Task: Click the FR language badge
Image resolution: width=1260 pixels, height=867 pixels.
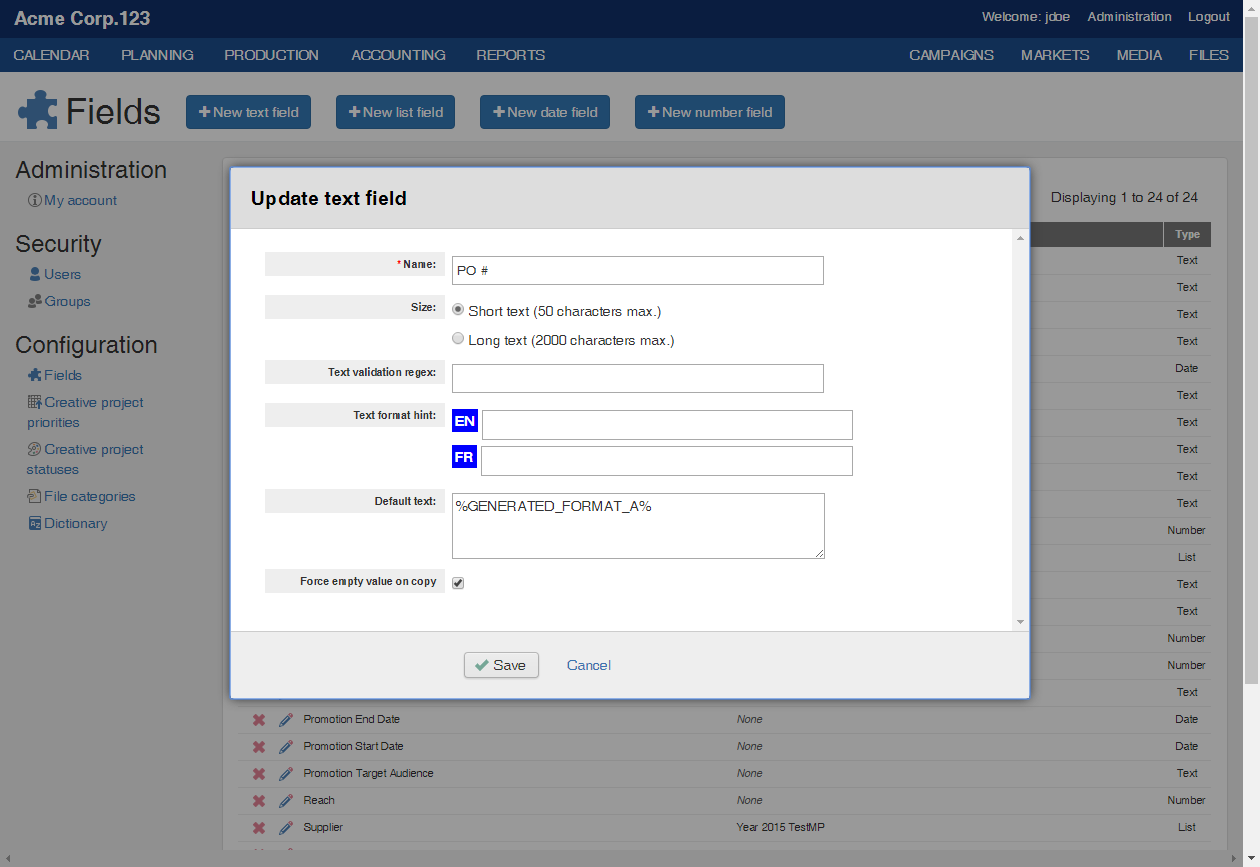Action: click(464, 458)
